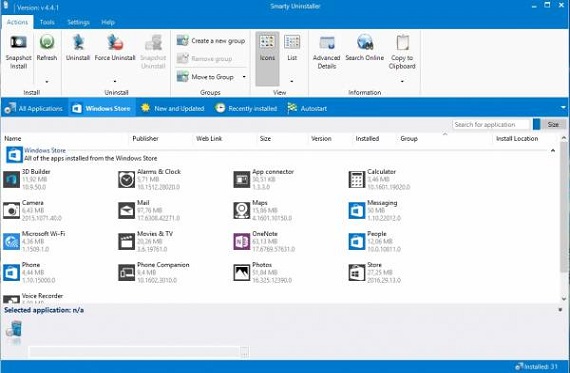This screenshot has width=570, height=373.
Task: Expand the Refresh dropdown arrow
Action: (x=47, y=81)
